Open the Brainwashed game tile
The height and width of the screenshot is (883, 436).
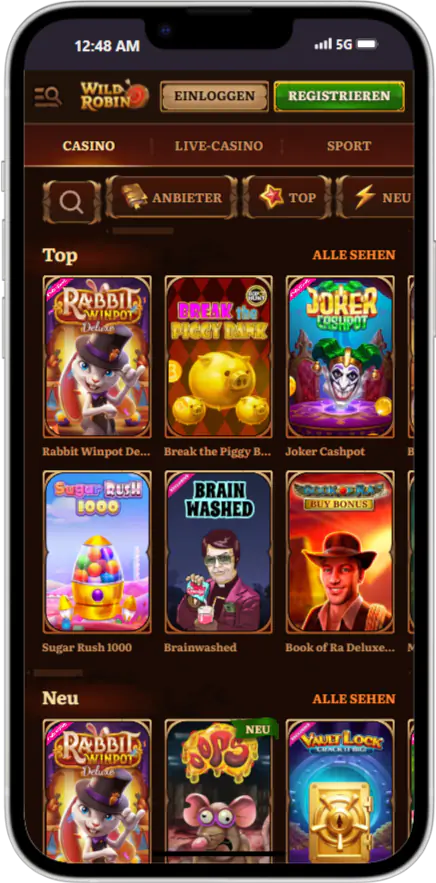click(219, 552)
